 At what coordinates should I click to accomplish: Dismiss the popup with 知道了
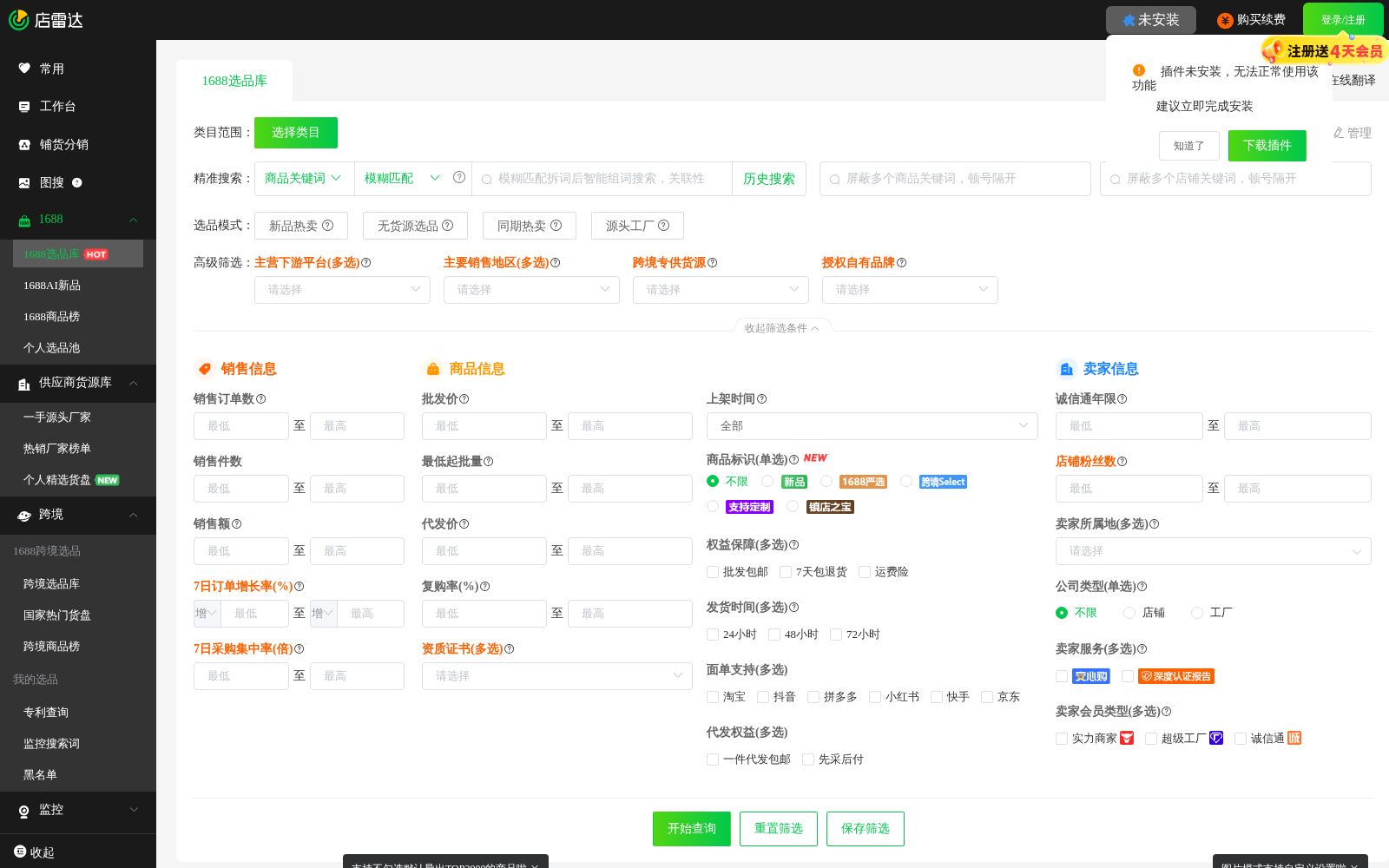click(x=1189, y=146)
